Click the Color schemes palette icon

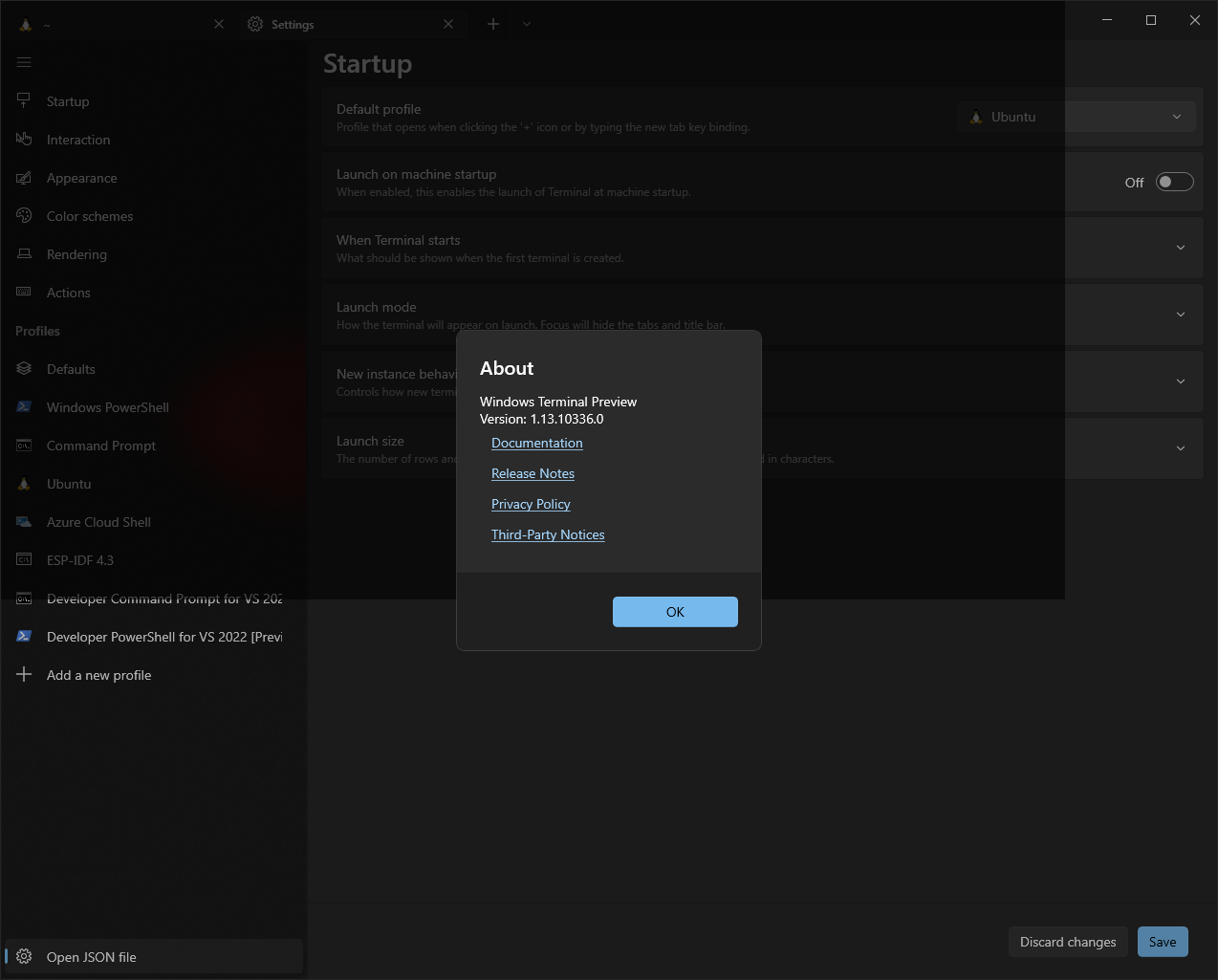[x=24, y=215]
